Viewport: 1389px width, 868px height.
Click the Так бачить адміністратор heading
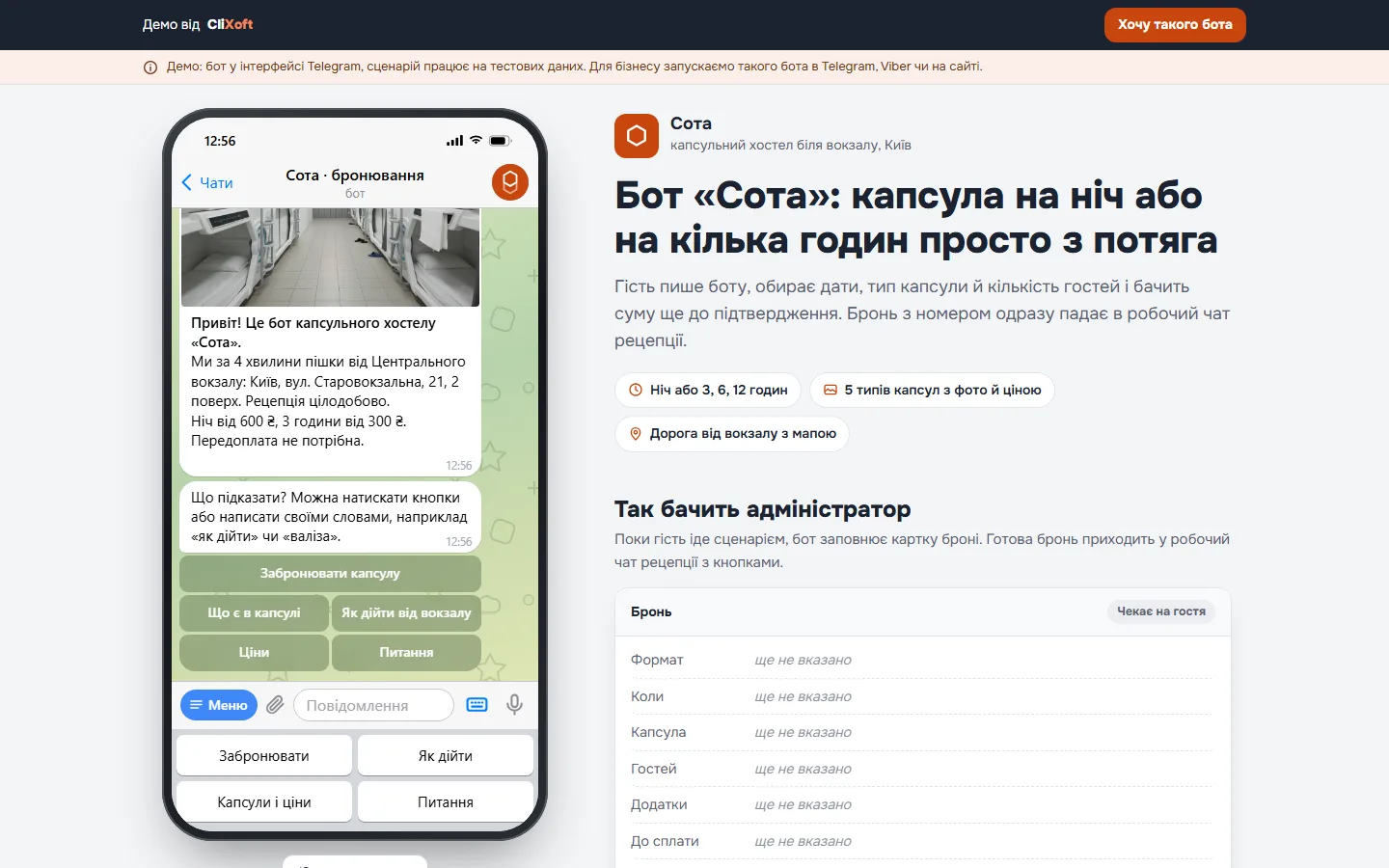click(763, 509)
